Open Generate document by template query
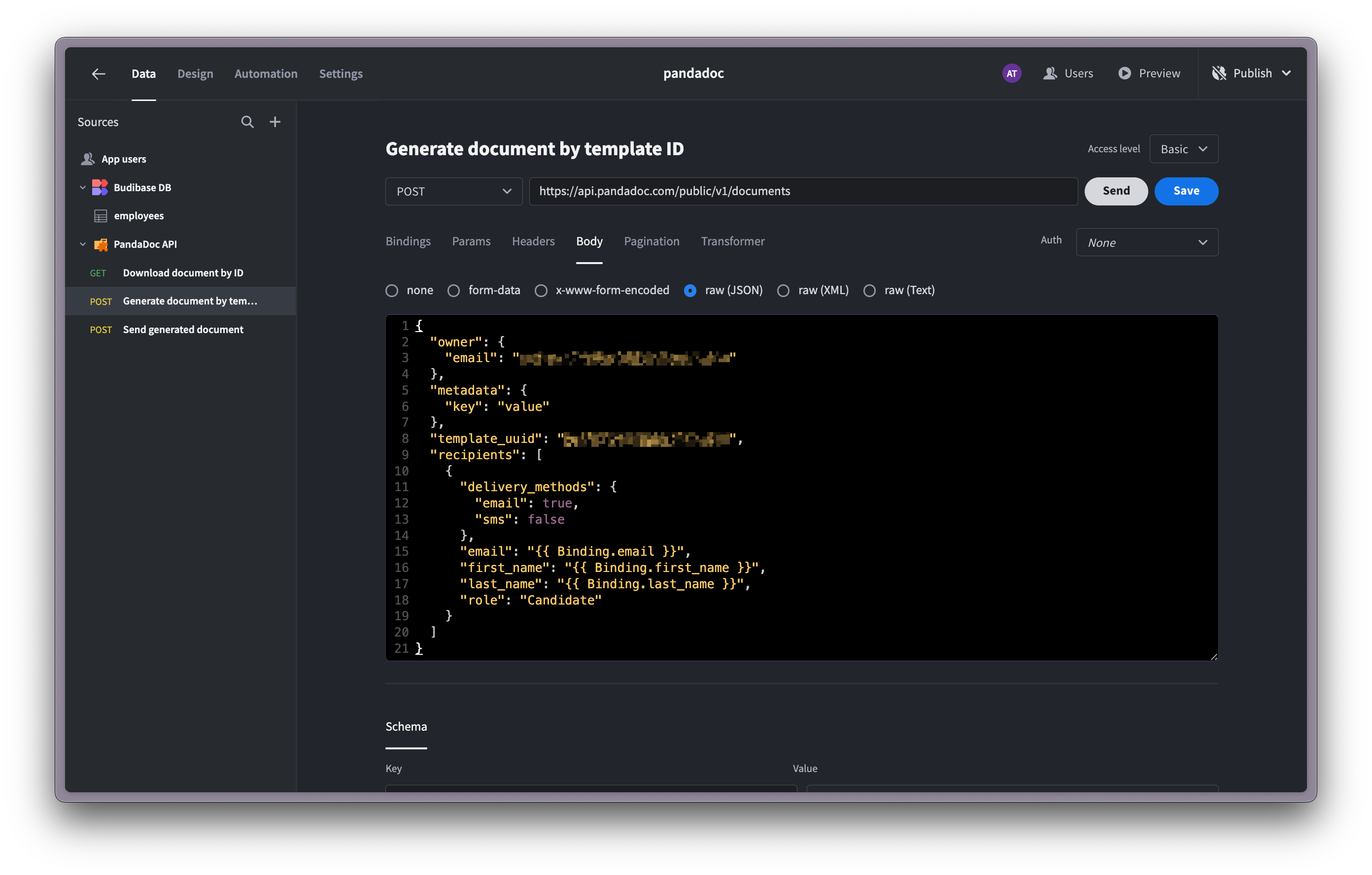 click(180, 302)
